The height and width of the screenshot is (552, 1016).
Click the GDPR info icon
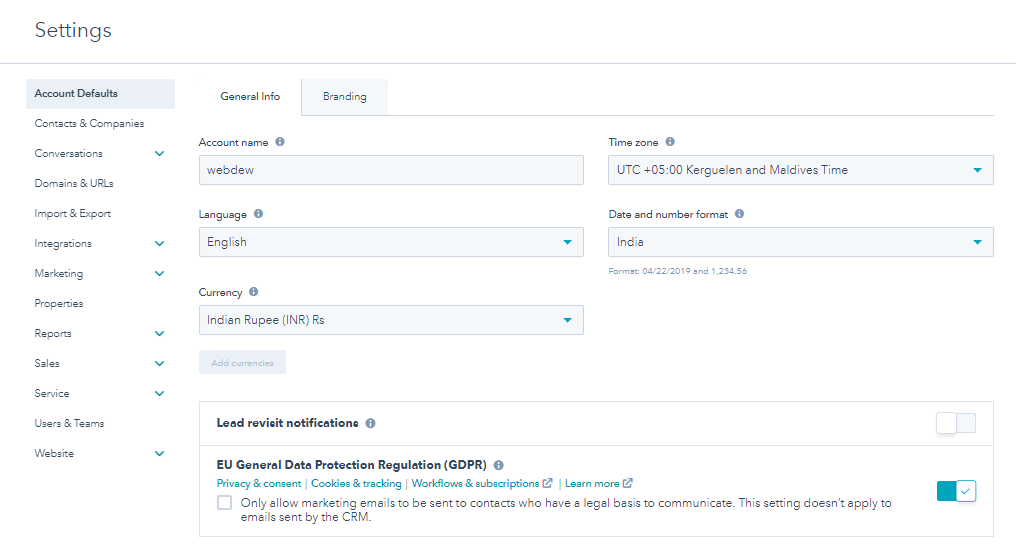(x=499, y=465)
